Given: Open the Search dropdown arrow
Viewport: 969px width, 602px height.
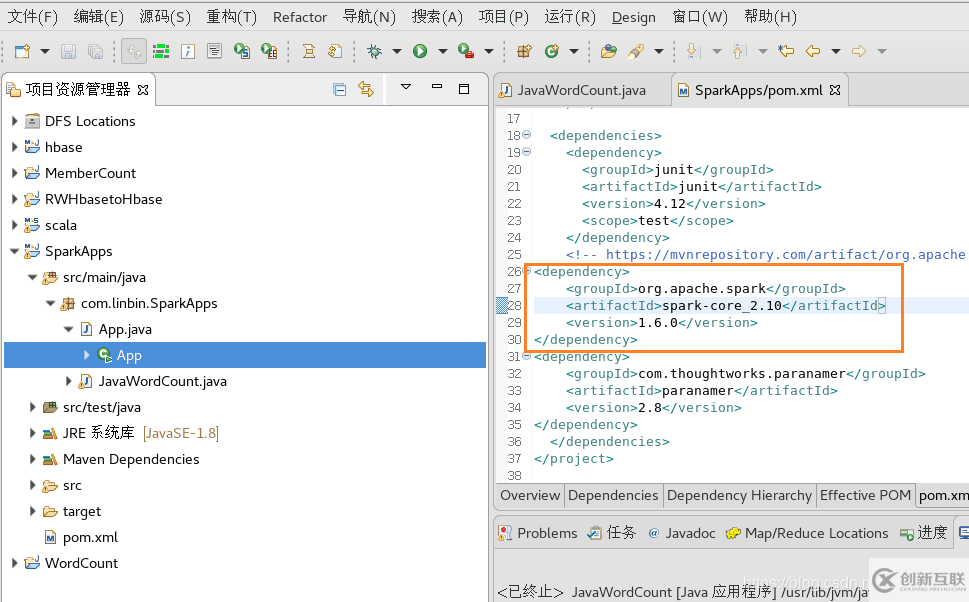Looking at the screenshot, I should click(659, 51).
